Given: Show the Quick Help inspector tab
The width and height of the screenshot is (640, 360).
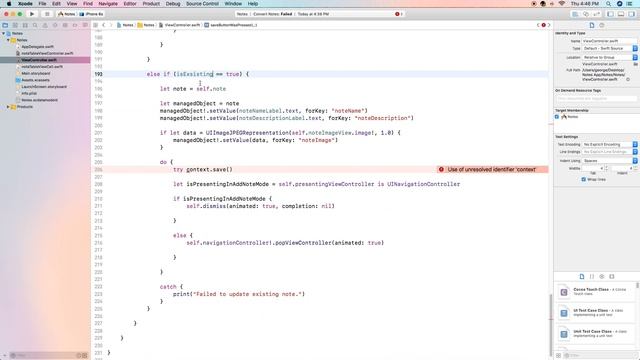Looking at the screenshot, I should [x=602, y=25].
